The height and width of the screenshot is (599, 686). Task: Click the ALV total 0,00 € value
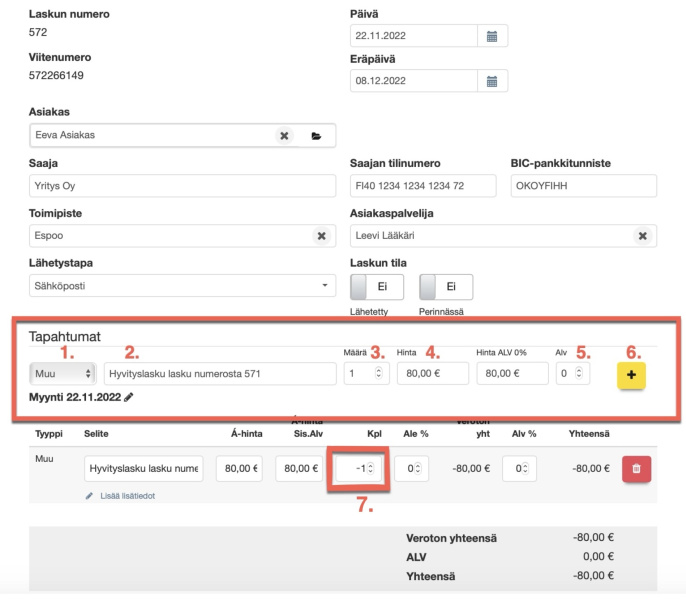(x=598, y=557)
